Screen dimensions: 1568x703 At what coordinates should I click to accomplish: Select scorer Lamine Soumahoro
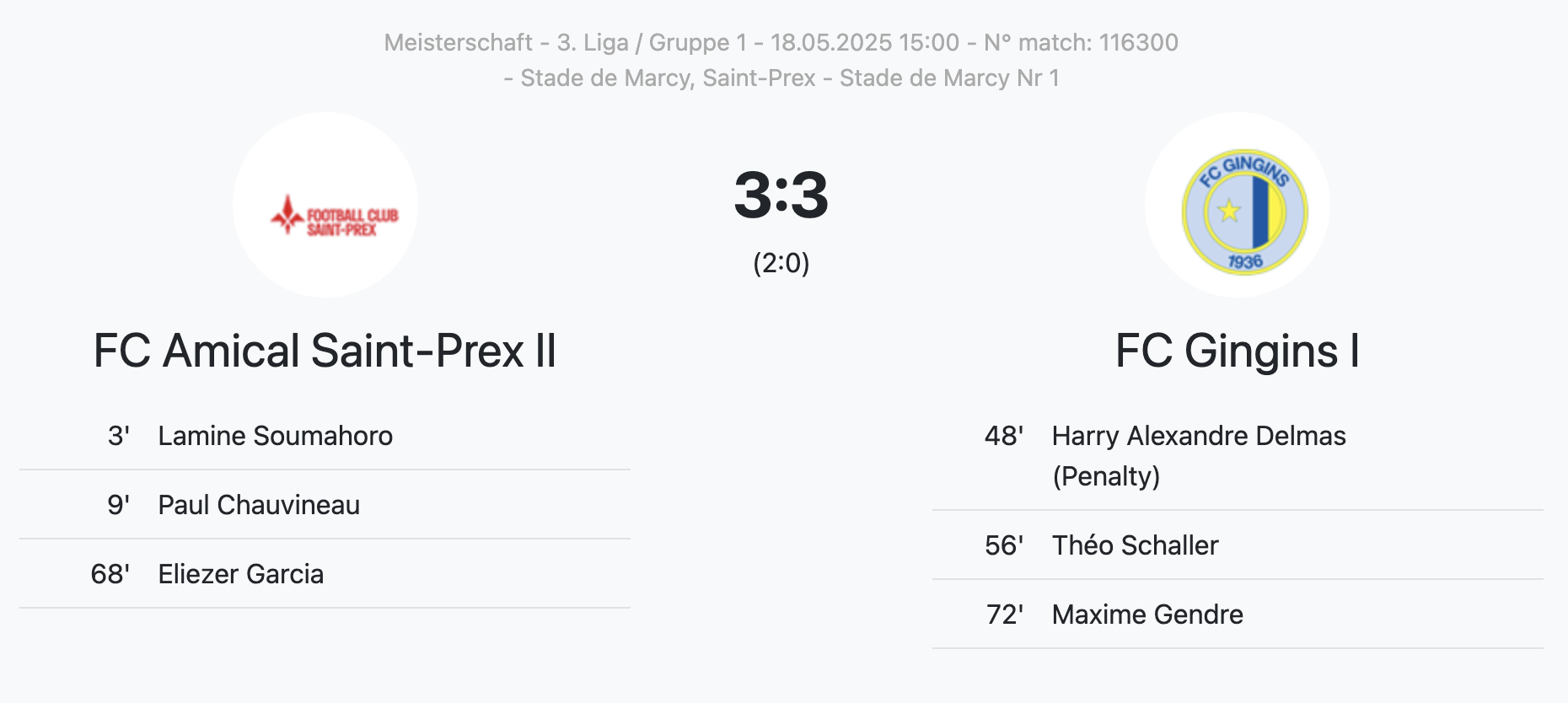[x=275, y=436]
